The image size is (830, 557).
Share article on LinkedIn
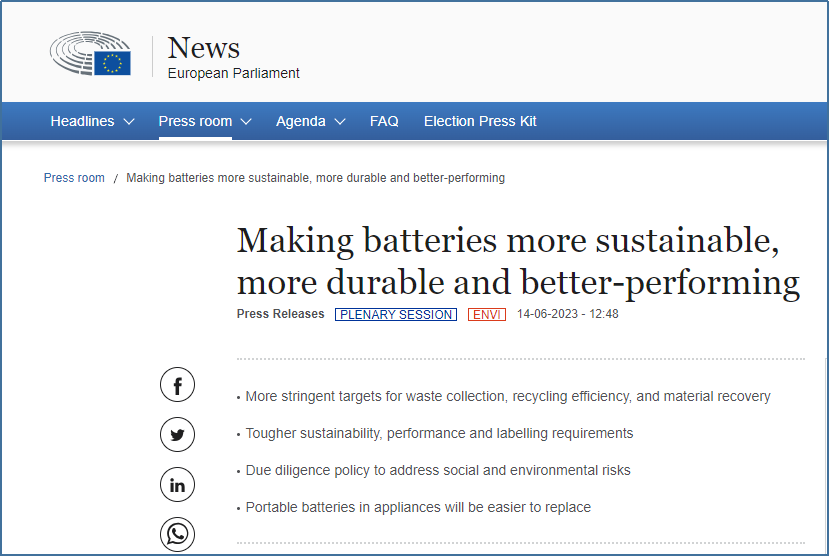click(177, 485)
